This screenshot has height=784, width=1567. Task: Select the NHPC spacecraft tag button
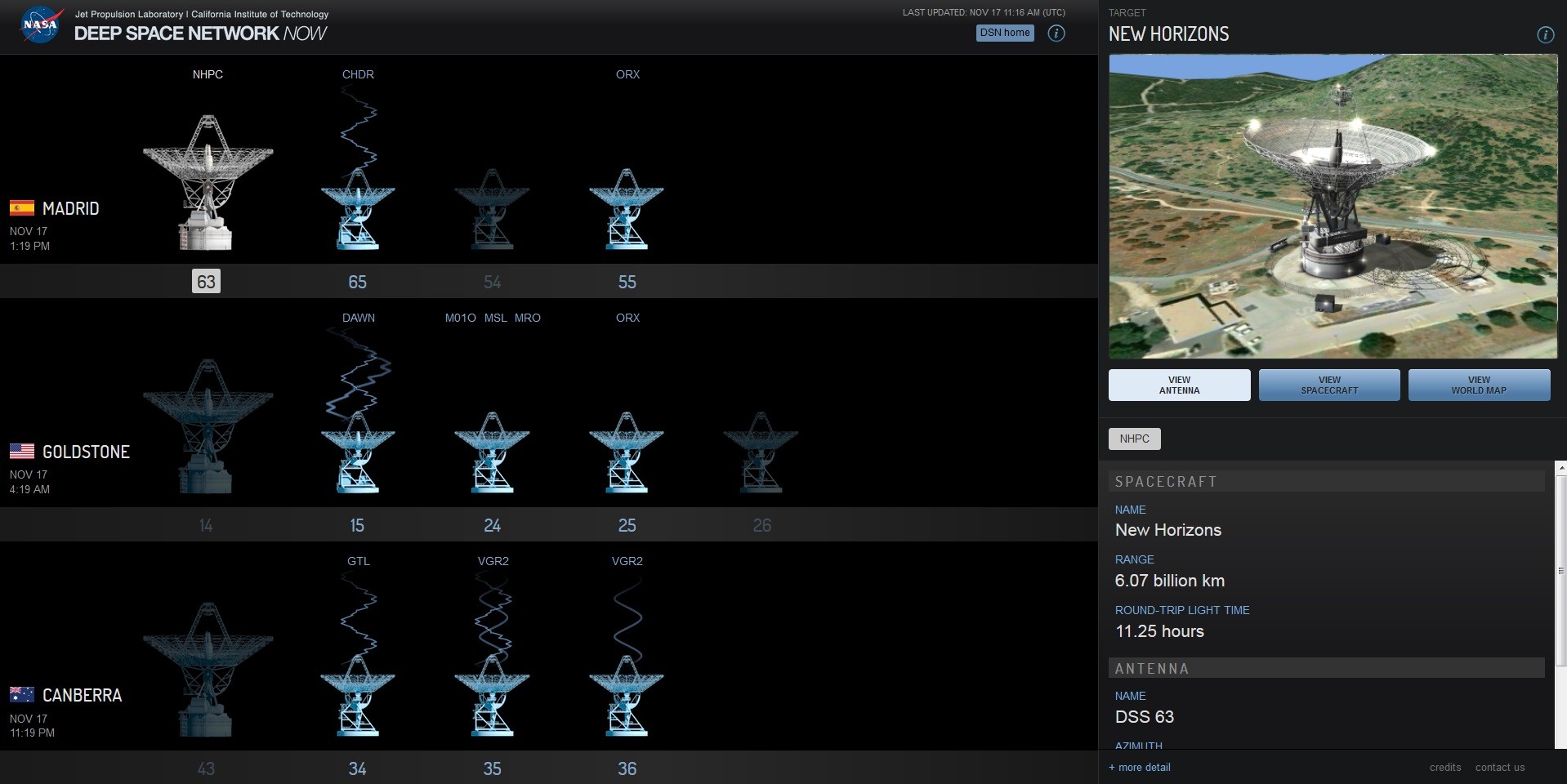1134,439
